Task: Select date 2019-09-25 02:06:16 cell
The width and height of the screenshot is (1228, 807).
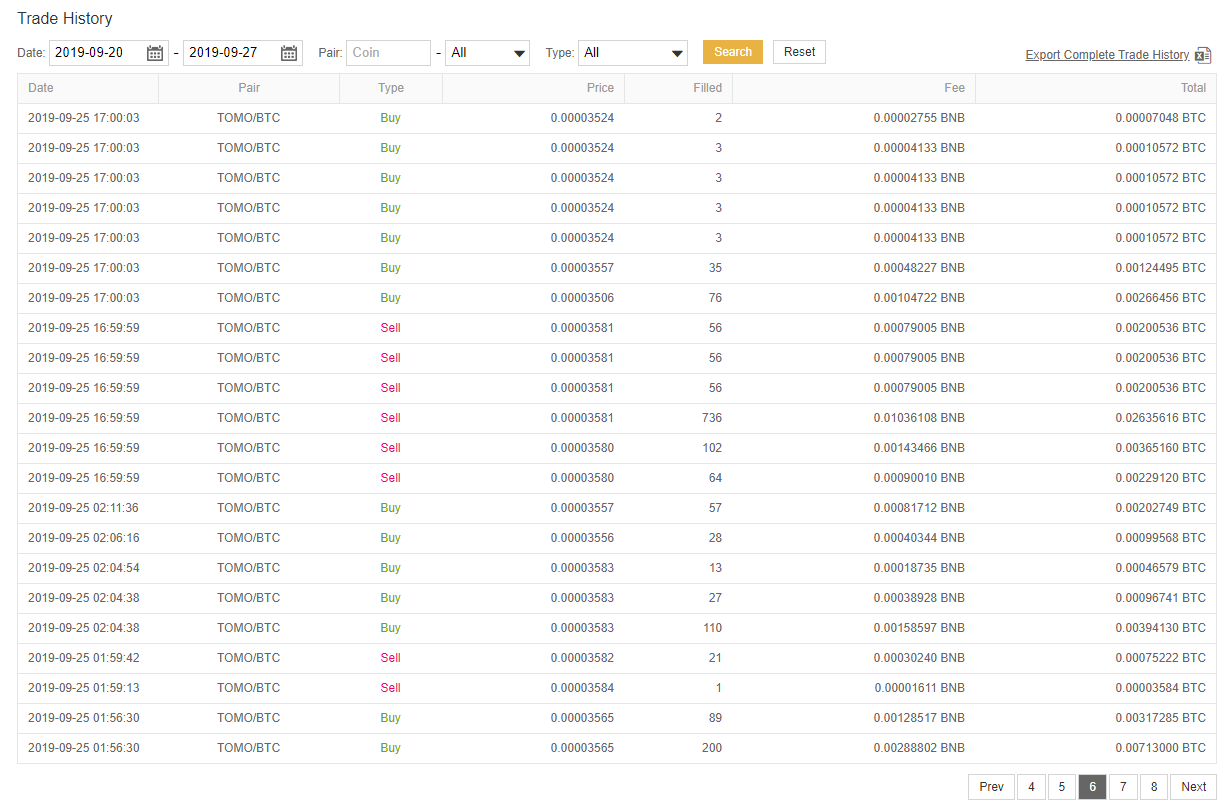Action: point(84,538)
